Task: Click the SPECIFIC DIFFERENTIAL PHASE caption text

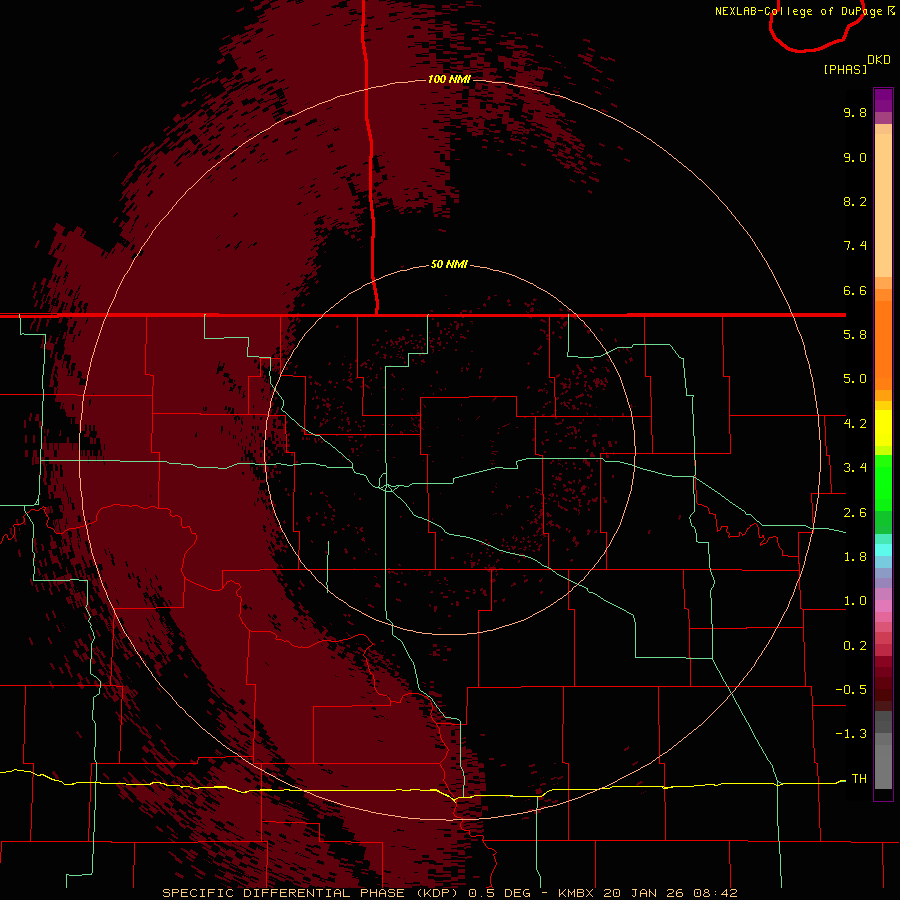Action: tap(284, 893)
